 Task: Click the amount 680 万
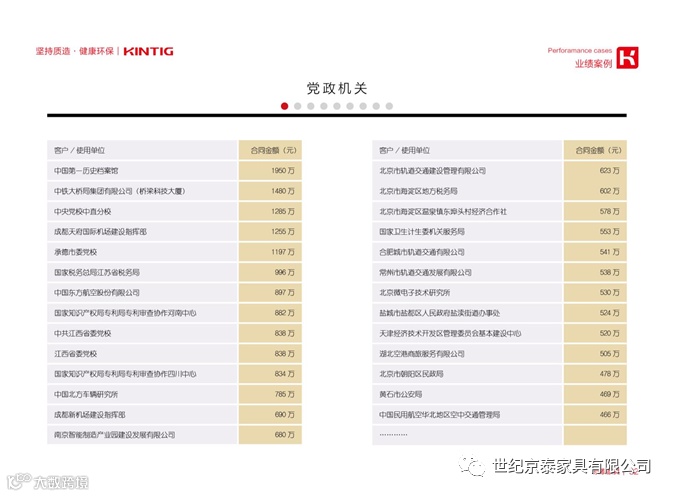pos(285,435)
